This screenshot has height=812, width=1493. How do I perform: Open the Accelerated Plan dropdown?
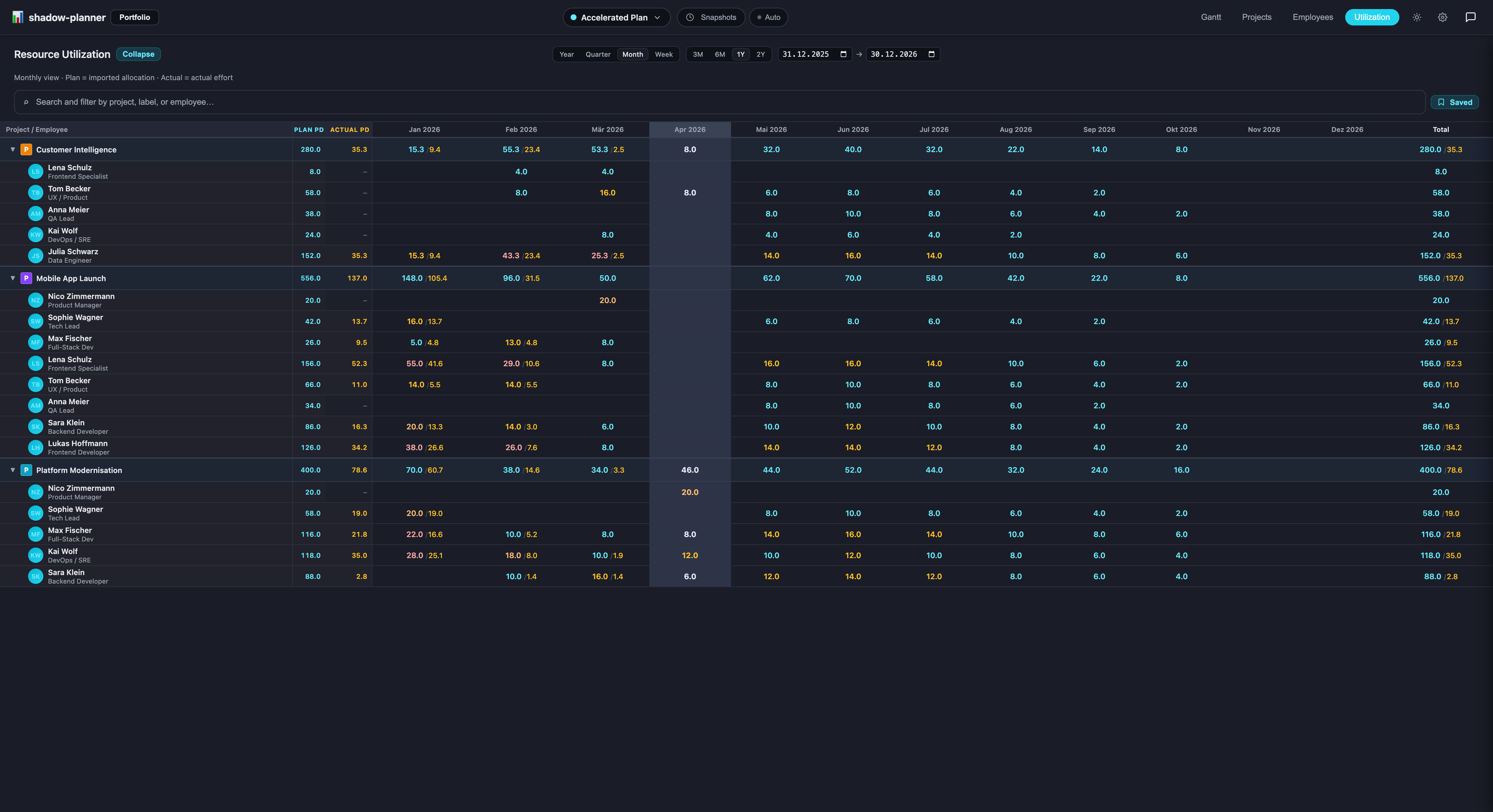coord(616,17)
